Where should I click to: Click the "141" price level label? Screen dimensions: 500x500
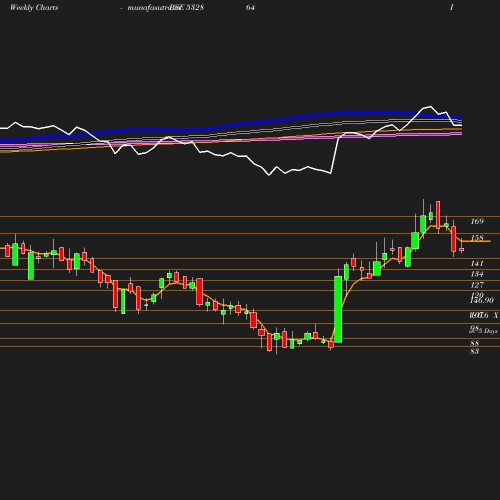(477, 263)
